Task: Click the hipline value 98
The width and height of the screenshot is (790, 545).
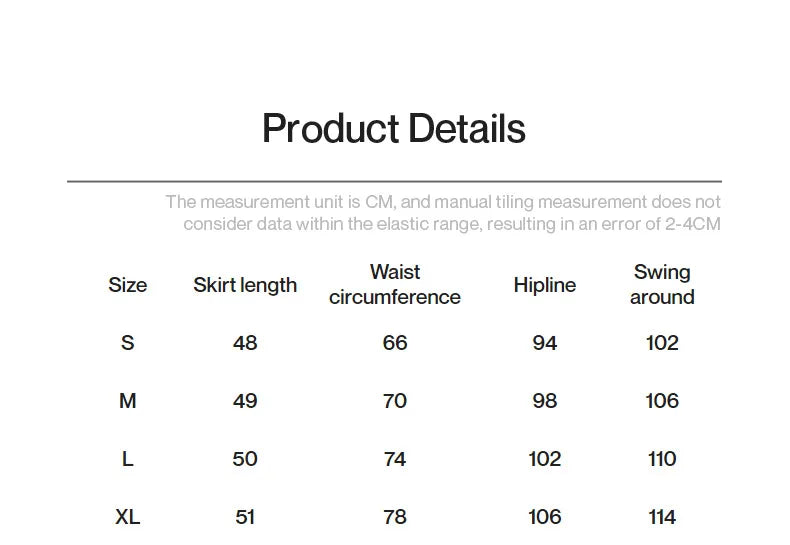Action: [x=545, y=401]
